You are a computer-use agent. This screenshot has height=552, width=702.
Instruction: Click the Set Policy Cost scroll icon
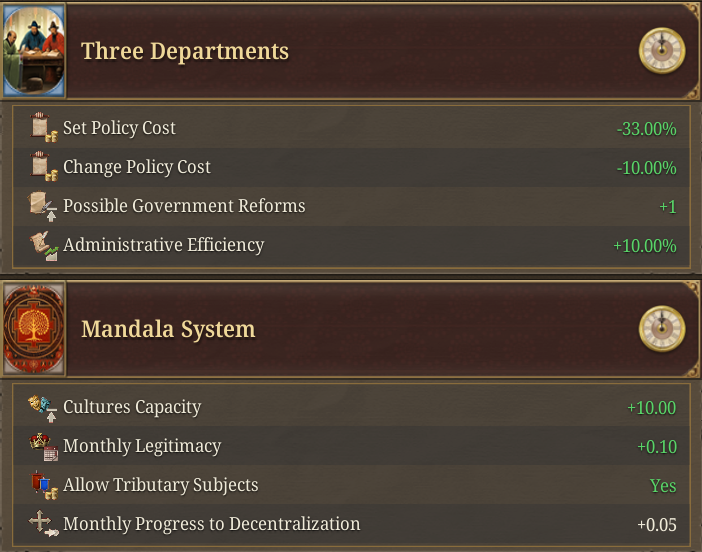(44, 128)
